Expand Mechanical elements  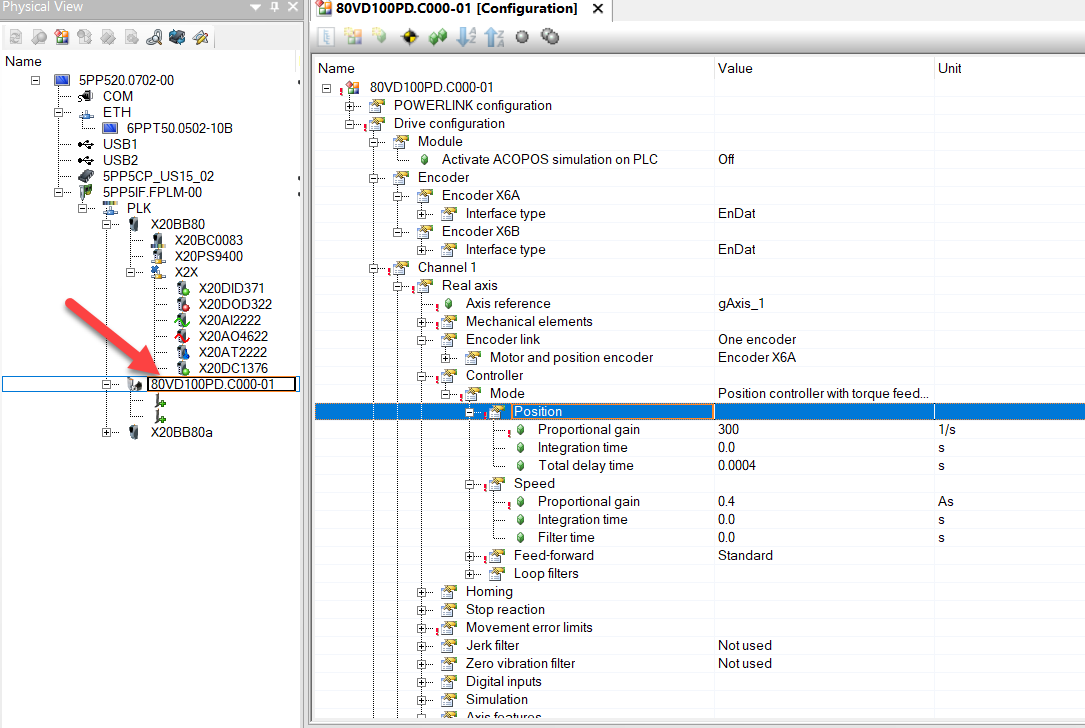(x=422, y=322)
